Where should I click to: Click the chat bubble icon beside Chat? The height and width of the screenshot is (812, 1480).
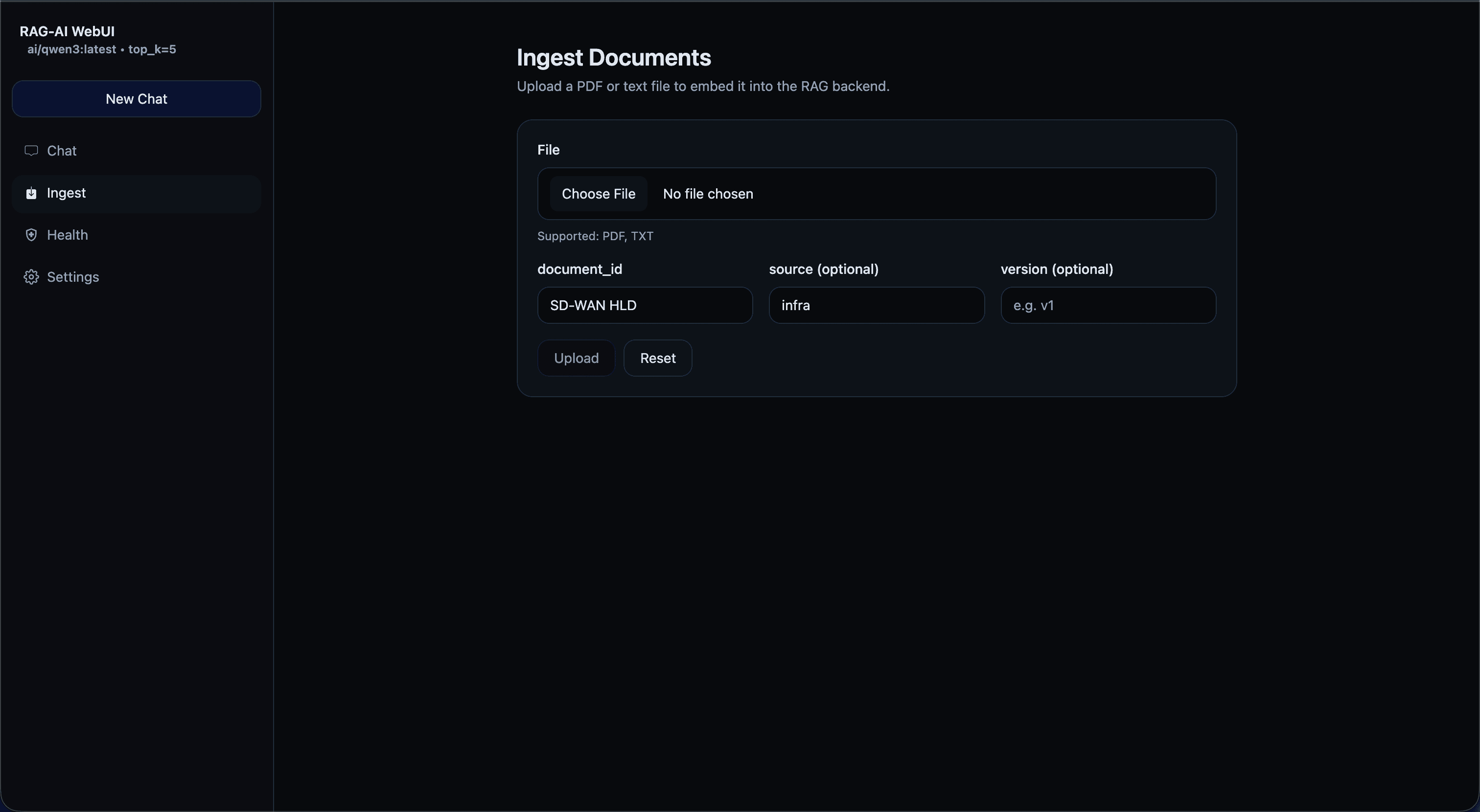(x=32, y=151)
